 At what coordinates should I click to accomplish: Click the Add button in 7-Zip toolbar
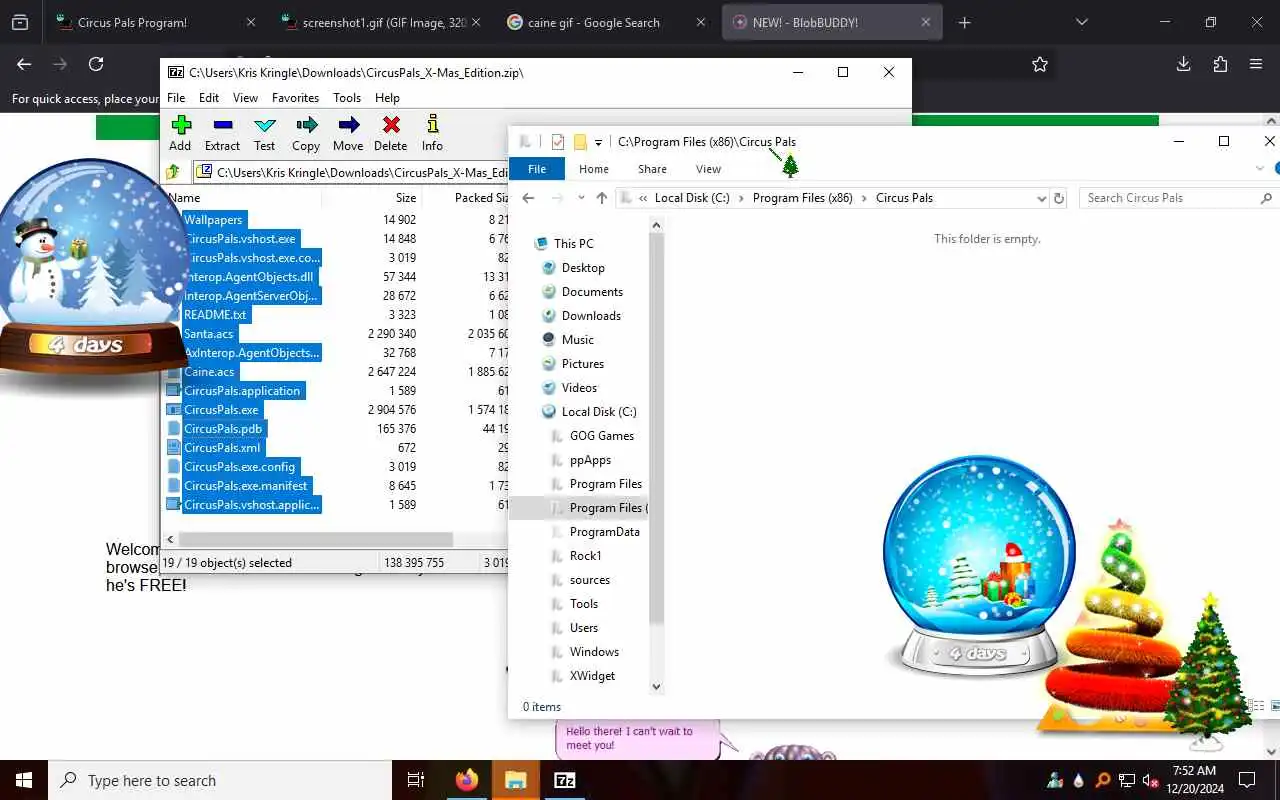[x=180, y=133]
